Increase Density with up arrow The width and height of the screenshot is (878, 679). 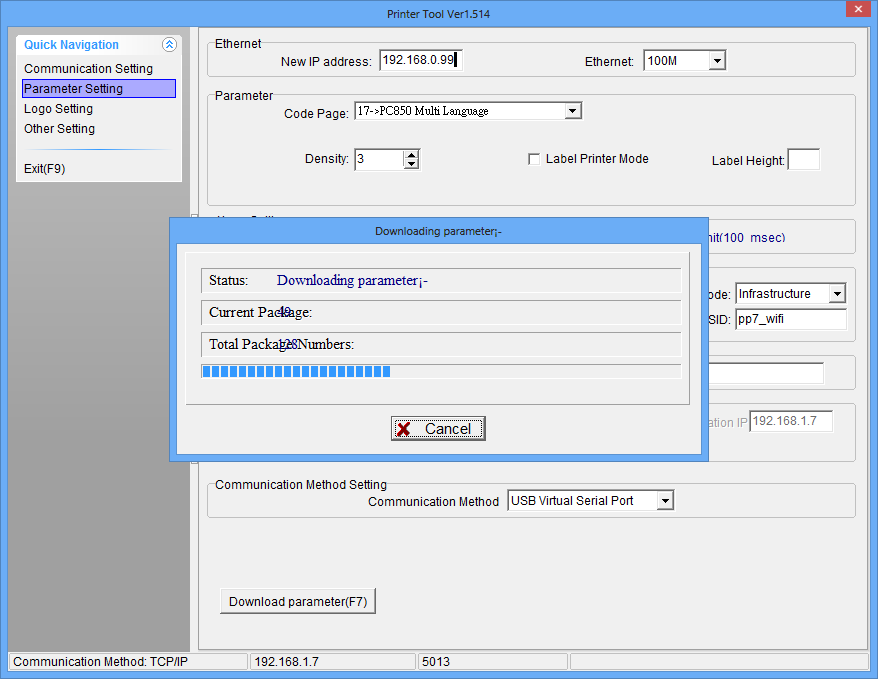tap(411, 155)
